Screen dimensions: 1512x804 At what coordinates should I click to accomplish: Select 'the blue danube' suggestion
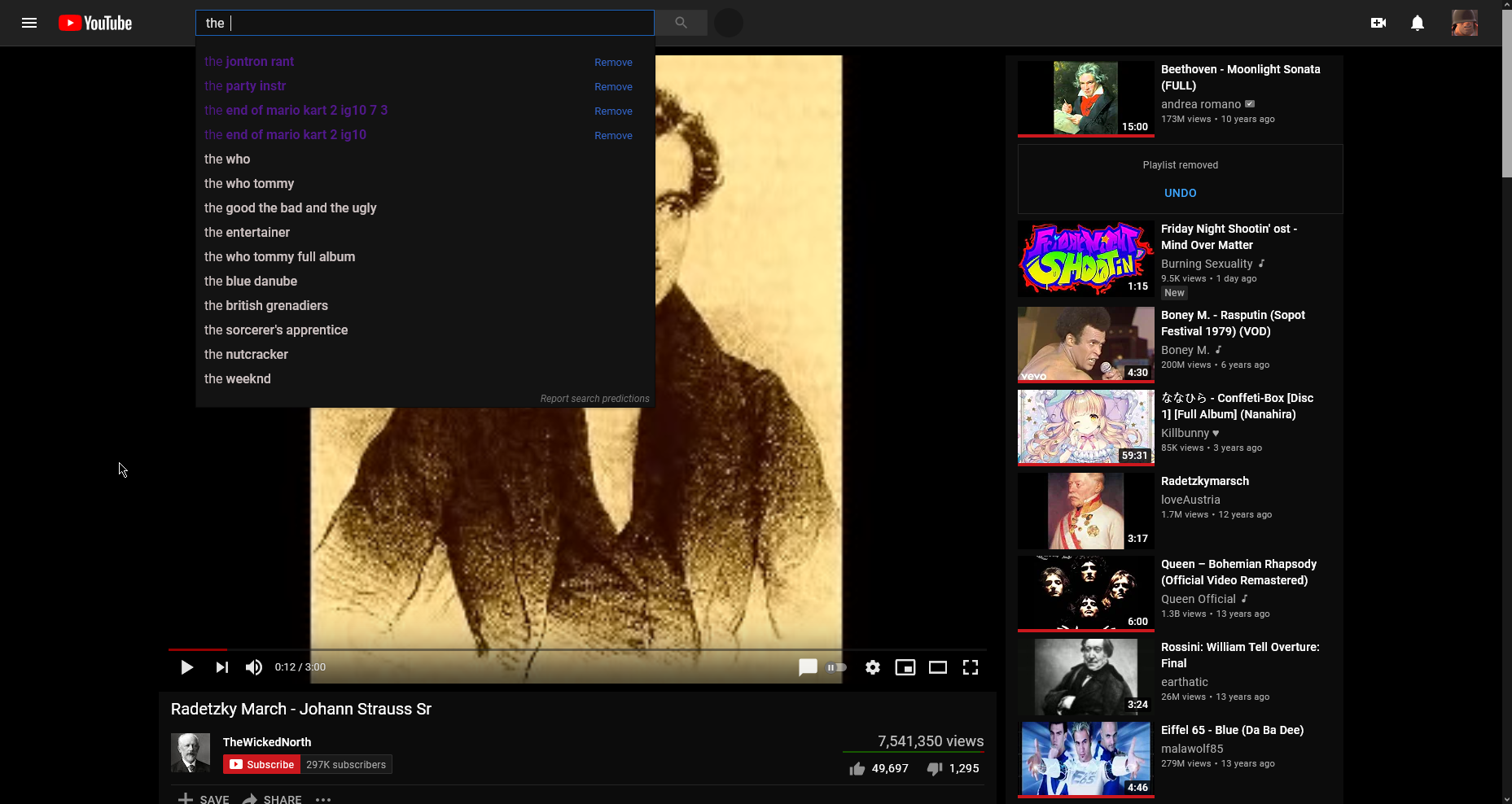click(251, 281)
